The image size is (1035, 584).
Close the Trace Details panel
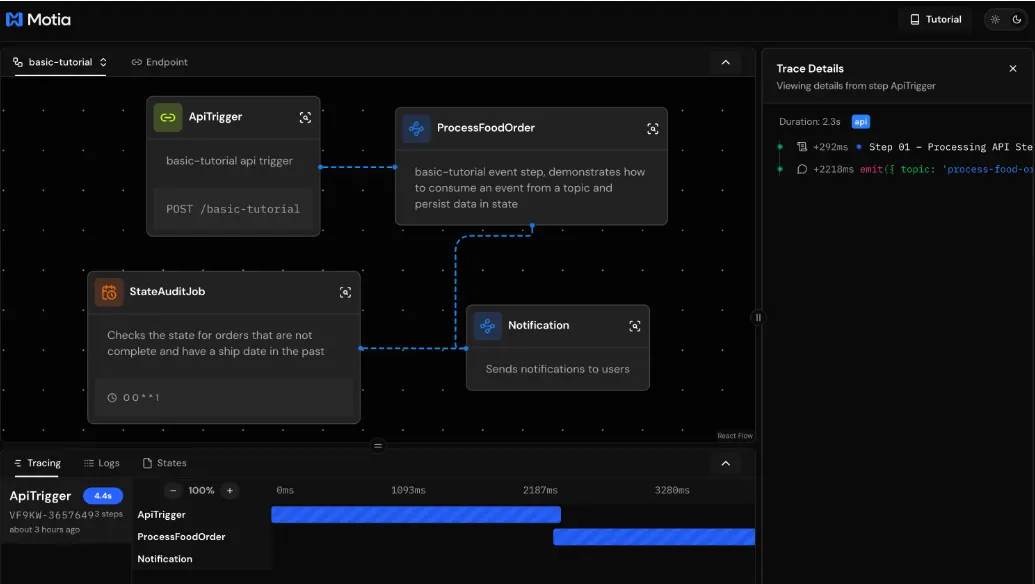1012,68
